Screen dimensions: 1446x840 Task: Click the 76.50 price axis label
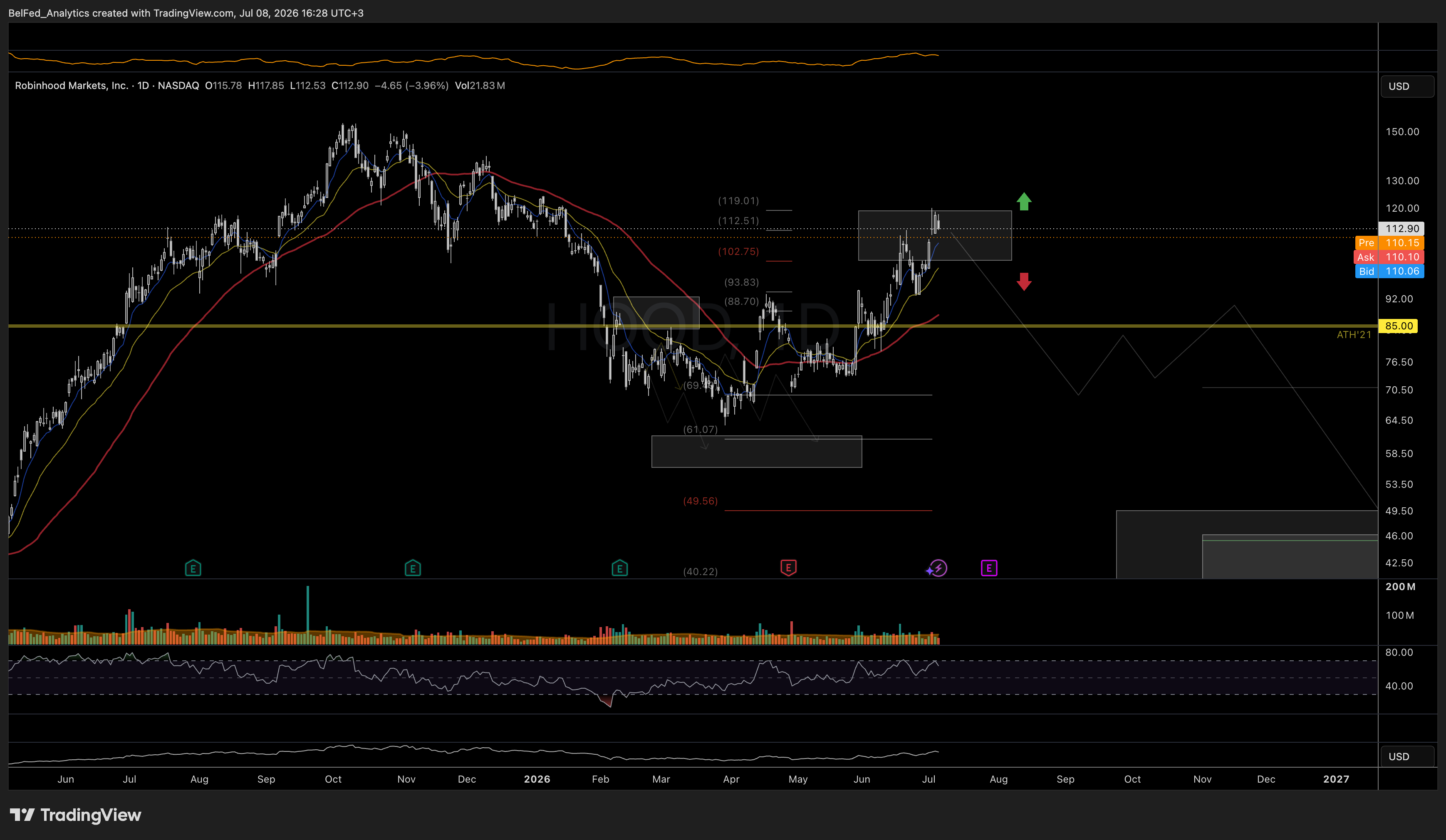pyautogui.click(x=1399, y=362)
